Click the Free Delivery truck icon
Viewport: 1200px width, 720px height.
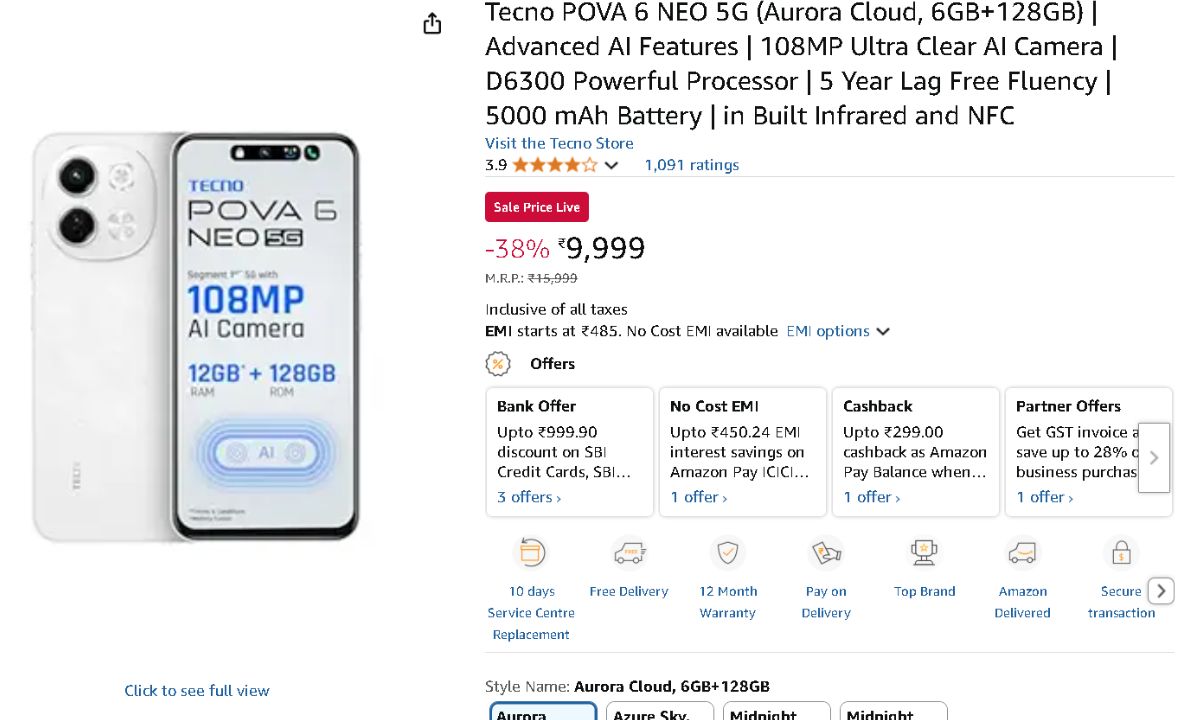point(629,553)
